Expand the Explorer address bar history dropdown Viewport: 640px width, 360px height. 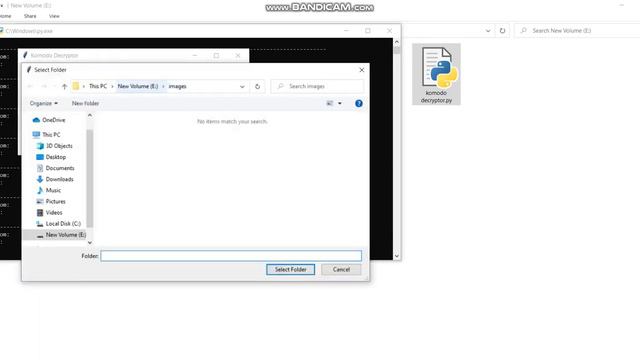488,31
